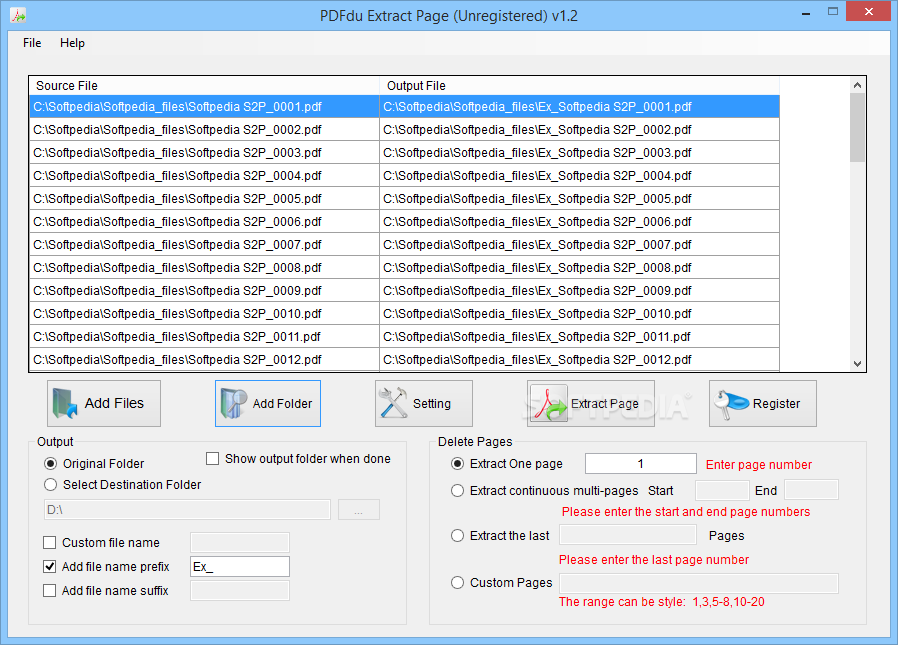Click the PDFdu app icon in the title bar

tap(18, 15)
